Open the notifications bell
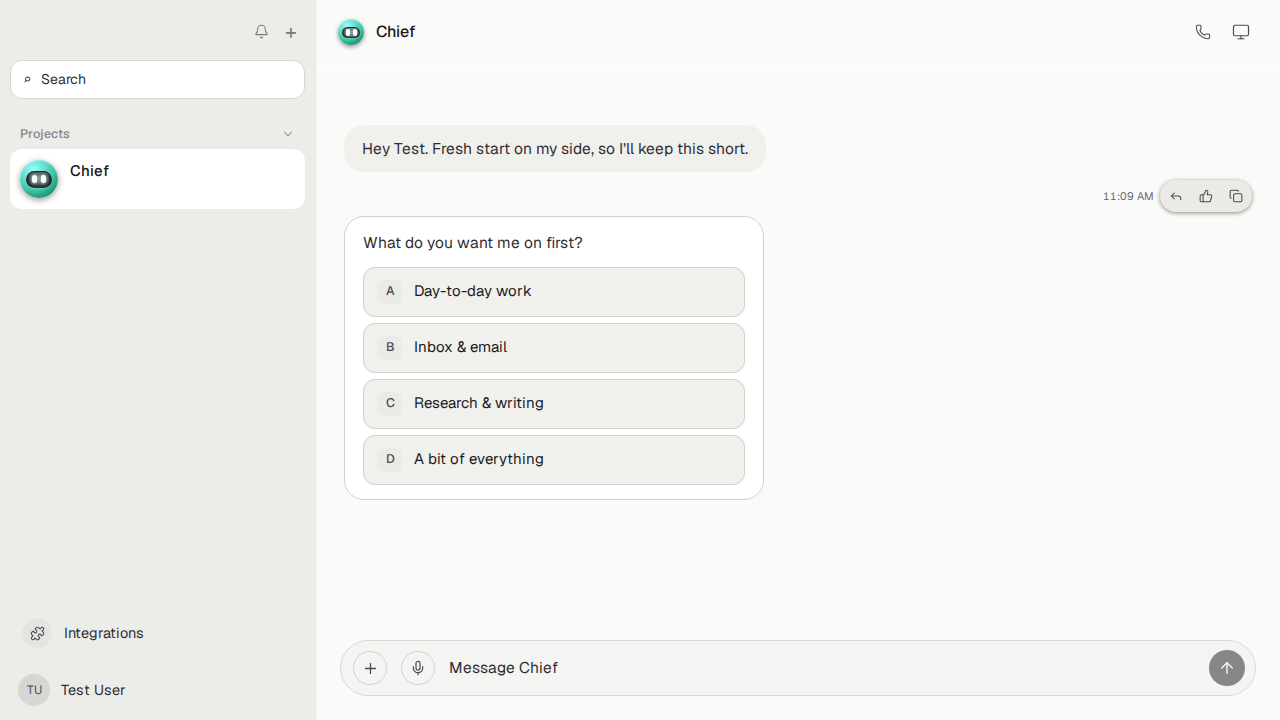 click(x=261, y=32)
